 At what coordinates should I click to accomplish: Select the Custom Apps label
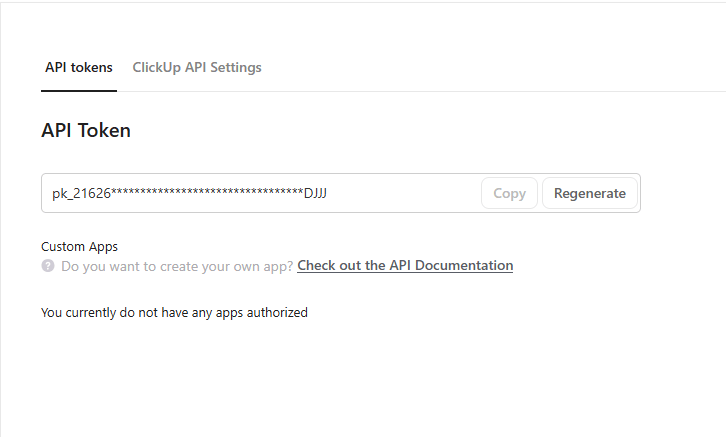tap(80, 247)
